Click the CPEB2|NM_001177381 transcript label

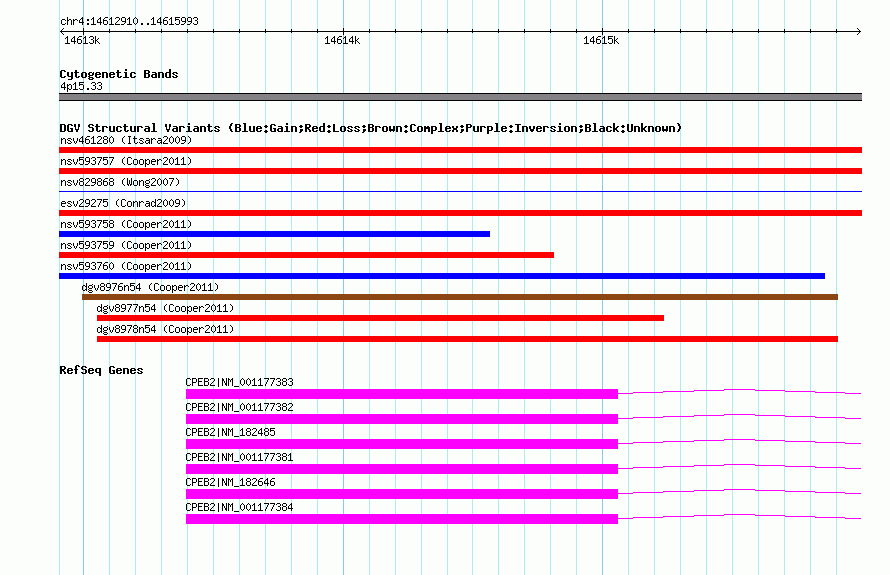pos(240,458)
